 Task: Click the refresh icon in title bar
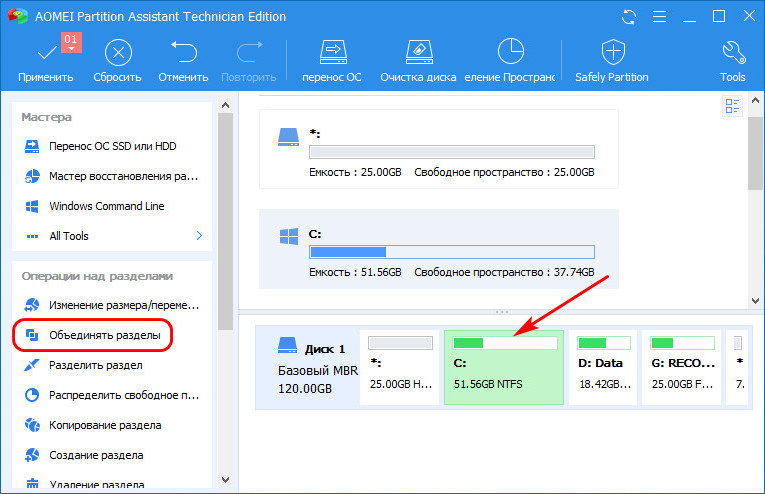(x=629, y=17)
